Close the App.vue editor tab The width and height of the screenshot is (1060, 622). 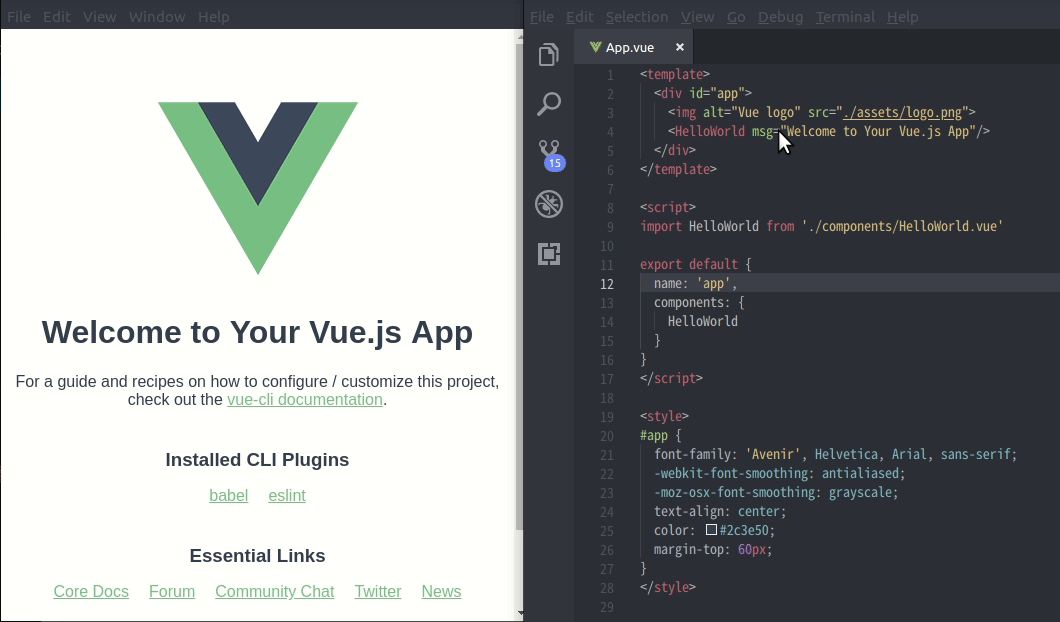click(x=679, y=47)
